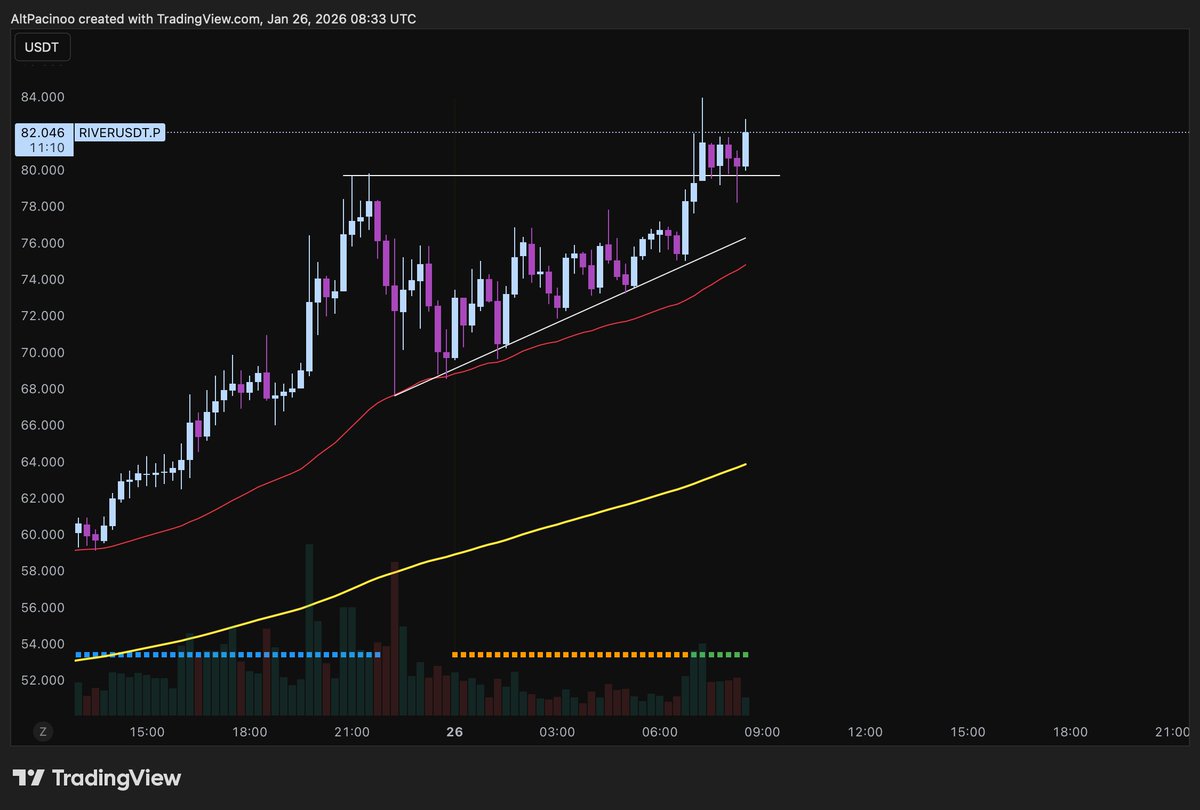1200x810 pixels.
Task: Click the green dotted indicator segment
Action: click(720, 654)
